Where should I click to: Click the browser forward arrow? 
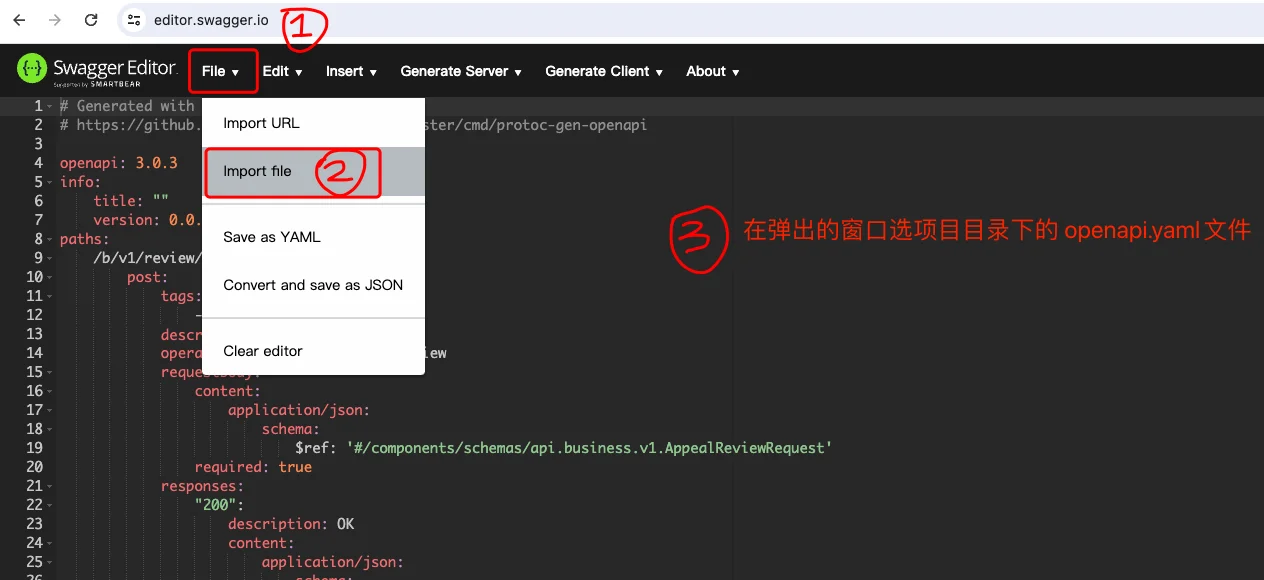click(54, 19)
